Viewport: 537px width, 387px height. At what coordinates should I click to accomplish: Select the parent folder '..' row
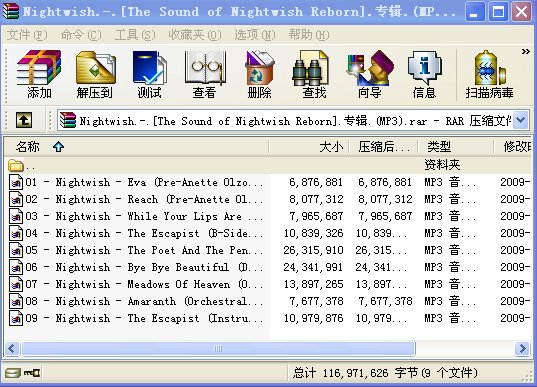point(268,166)
